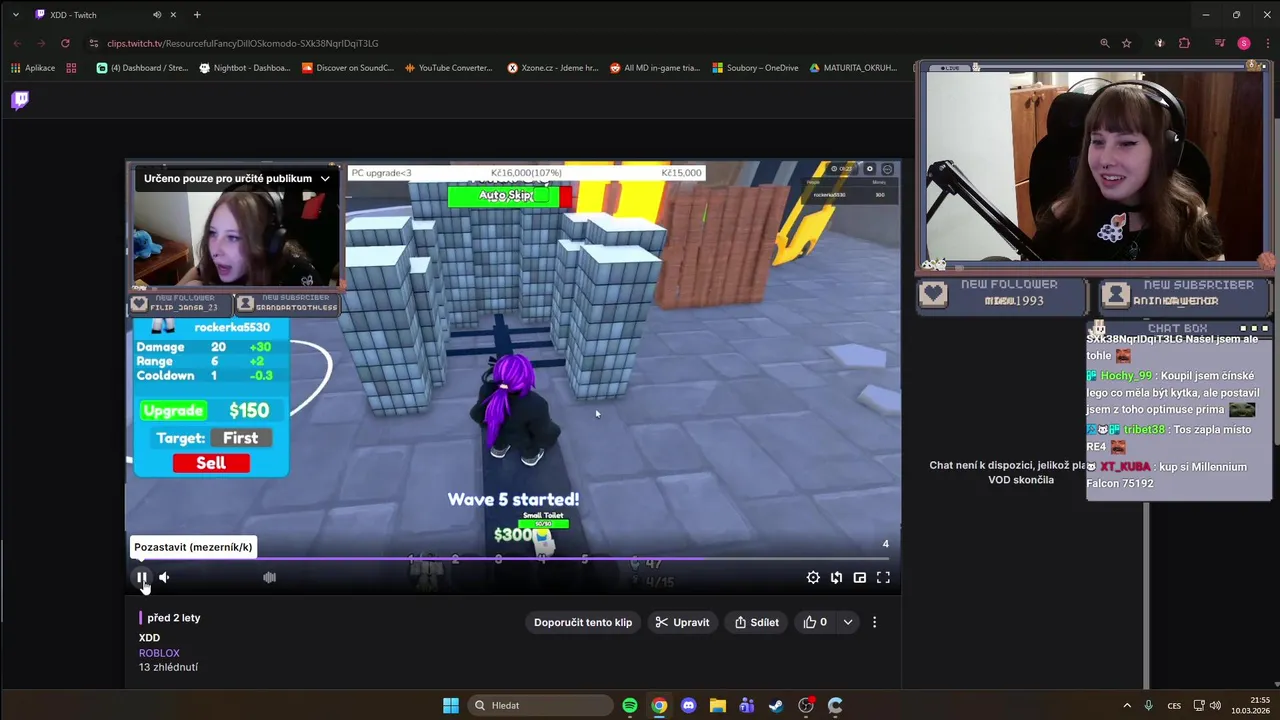Pause the Twitch clip playback

[x=142, y=577]
